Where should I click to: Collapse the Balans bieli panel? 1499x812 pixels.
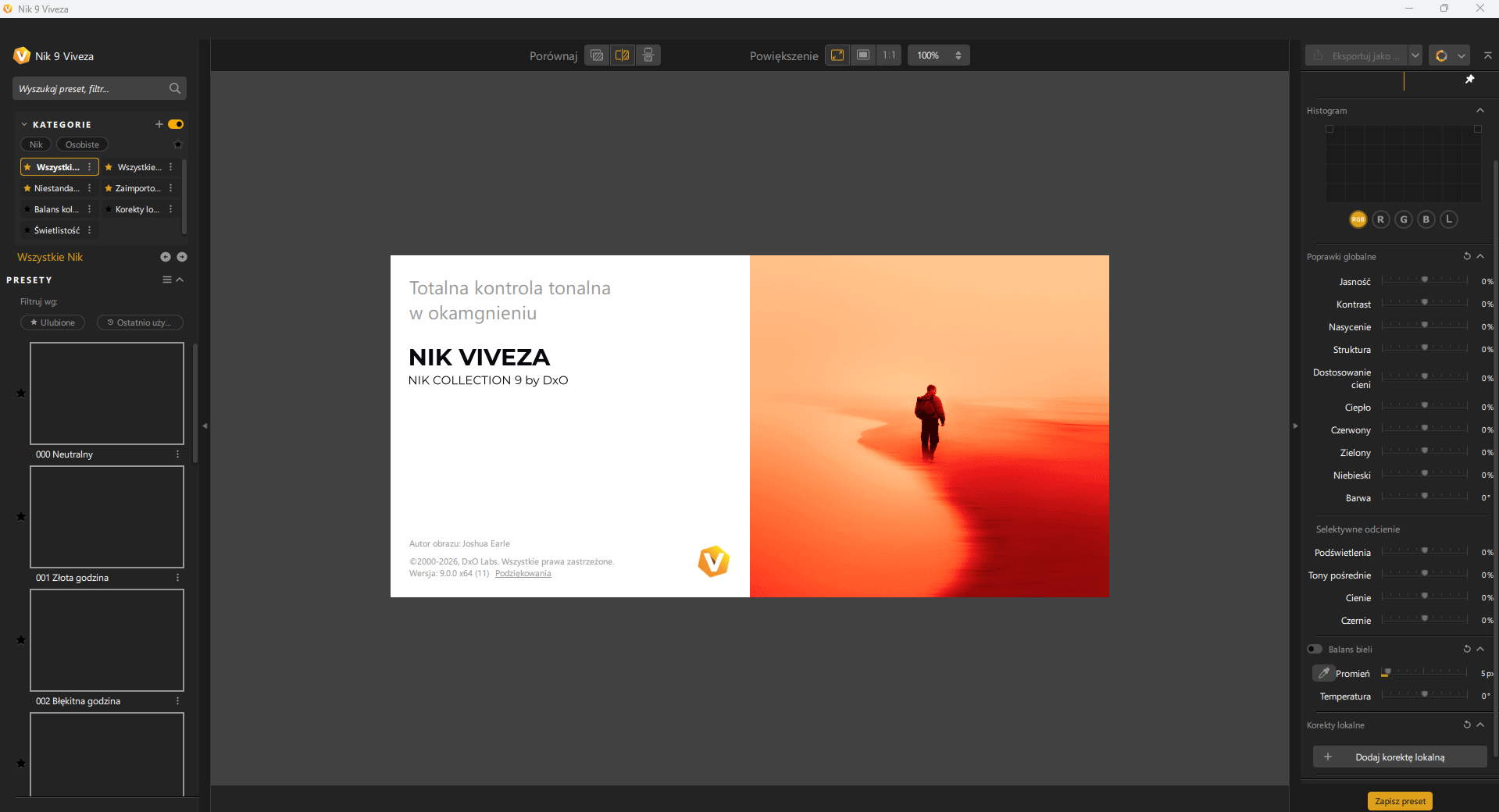pos(1481,649)
